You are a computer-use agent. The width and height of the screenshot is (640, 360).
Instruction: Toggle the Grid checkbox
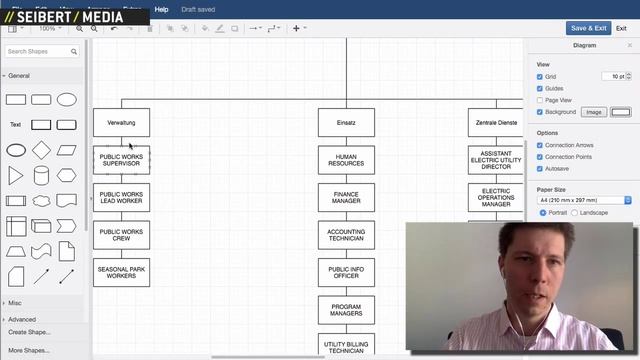[x=540, y=77]
